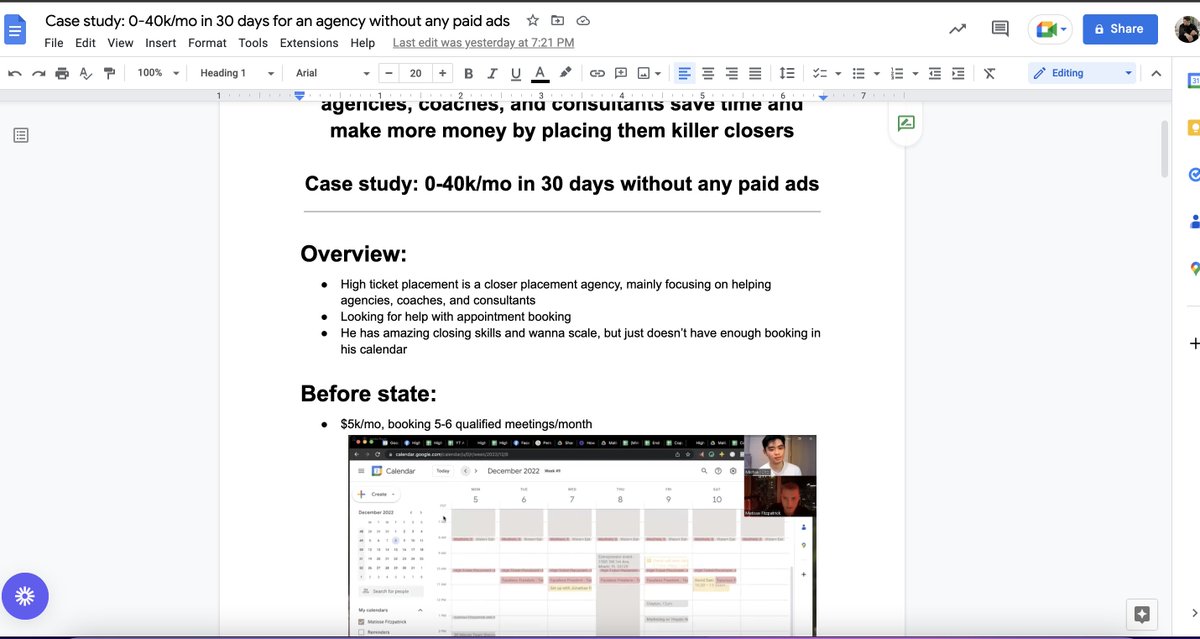Open Google Tasks in the side panel
Image resolution: width=1200 pixels, height=639 pixels.
tap(1192, 174)
